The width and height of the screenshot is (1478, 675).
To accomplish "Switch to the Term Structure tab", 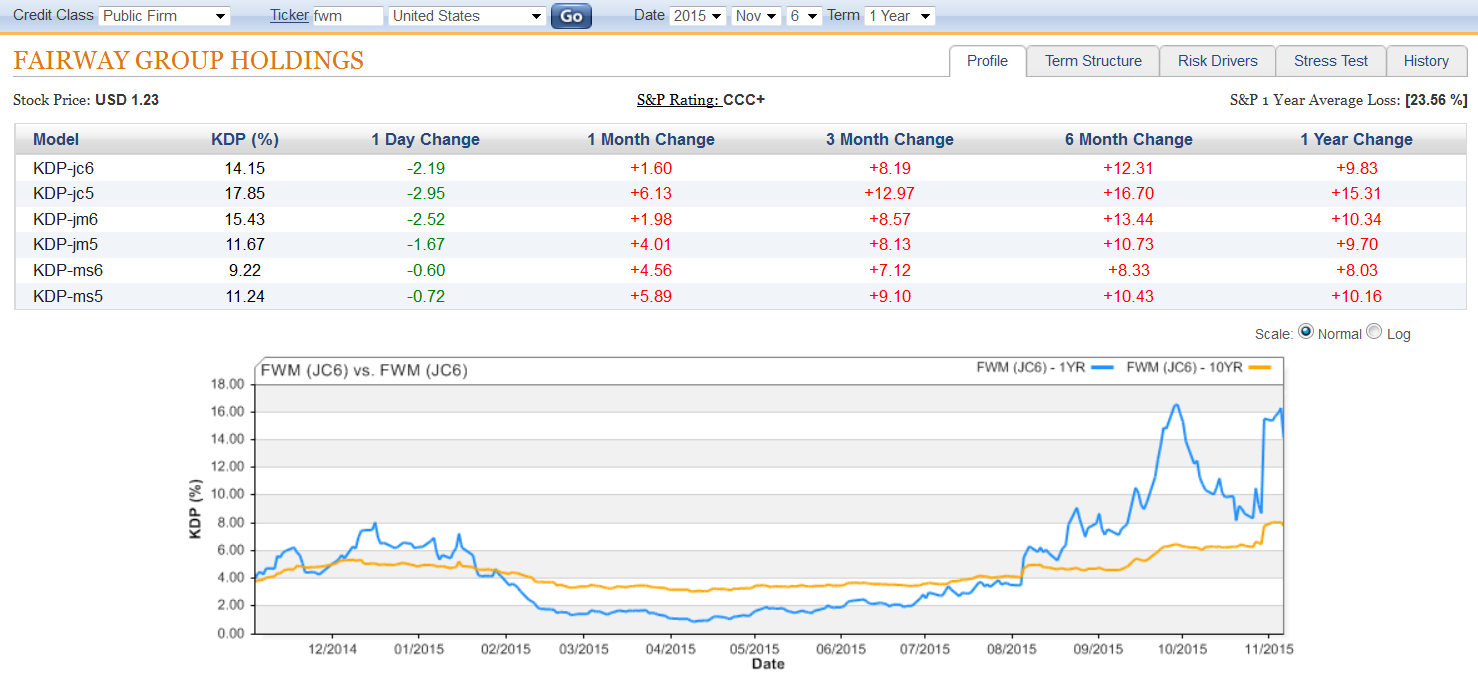I will 1093,61.
